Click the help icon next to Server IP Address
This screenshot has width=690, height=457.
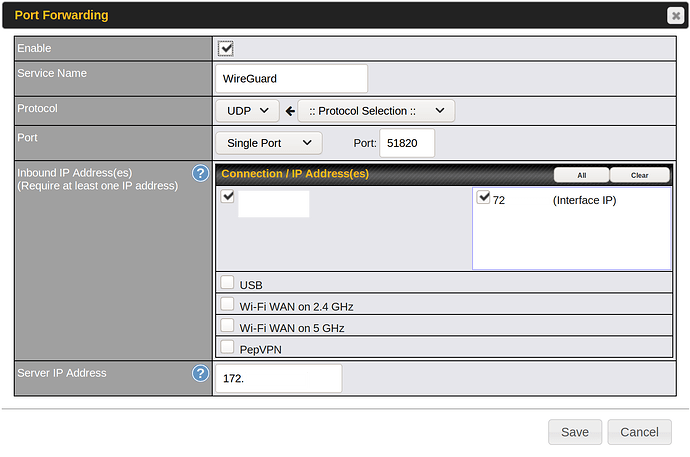click(x=200, y=373)
